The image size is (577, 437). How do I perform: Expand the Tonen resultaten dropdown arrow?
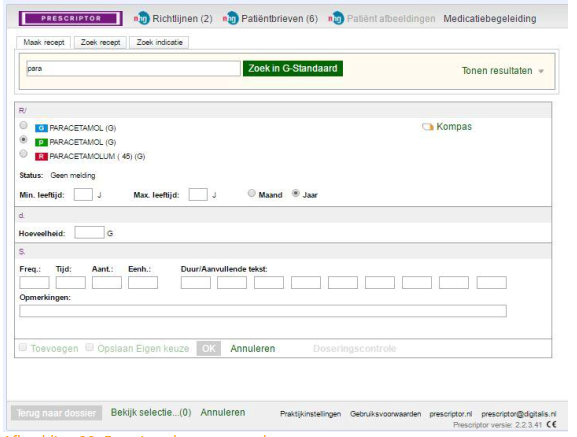pyautogui.click(x=541, y=71)
